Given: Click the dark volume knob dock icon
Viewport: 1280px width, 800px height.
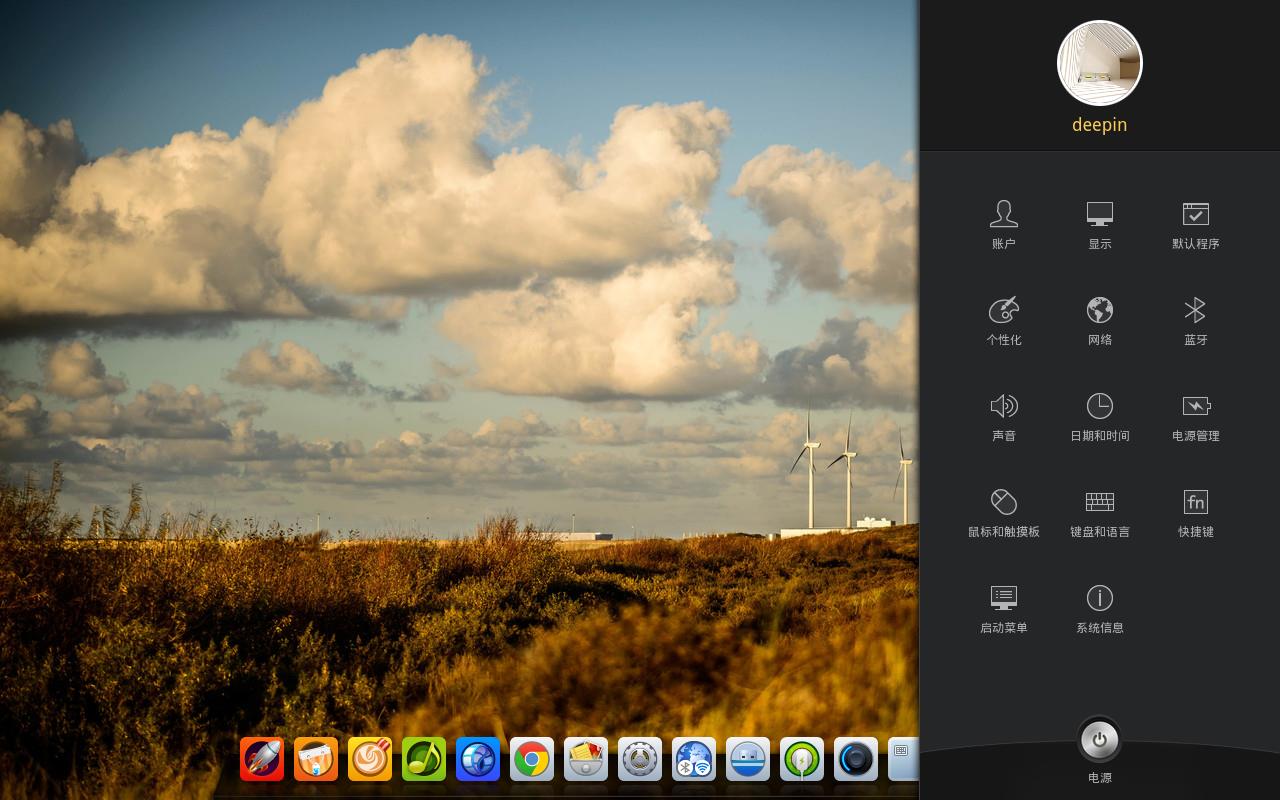Looking at the screenshot, I should [856, 760].
